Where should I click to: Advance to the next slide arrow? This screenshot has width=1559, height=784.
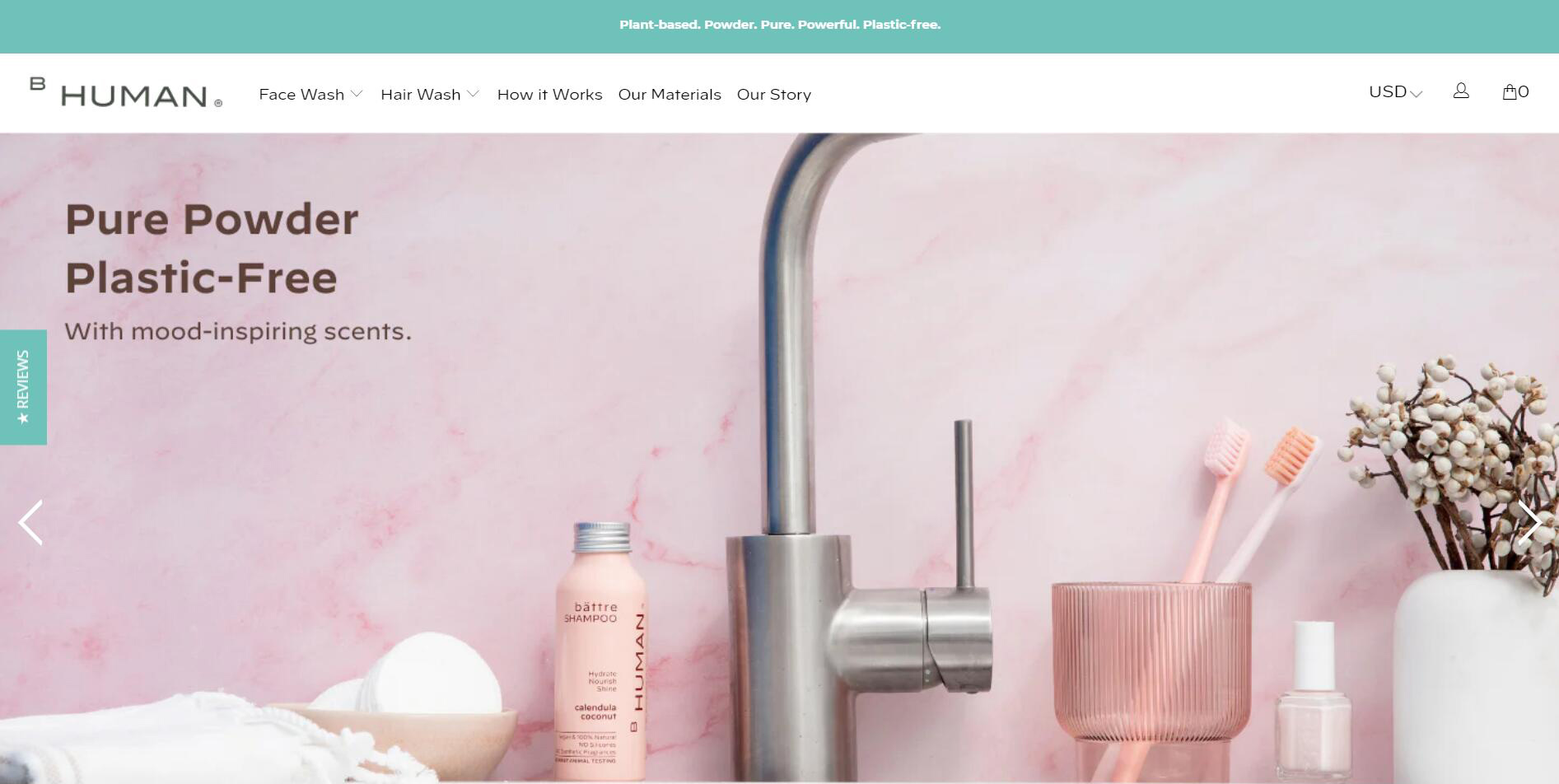tap(1529, 522)
